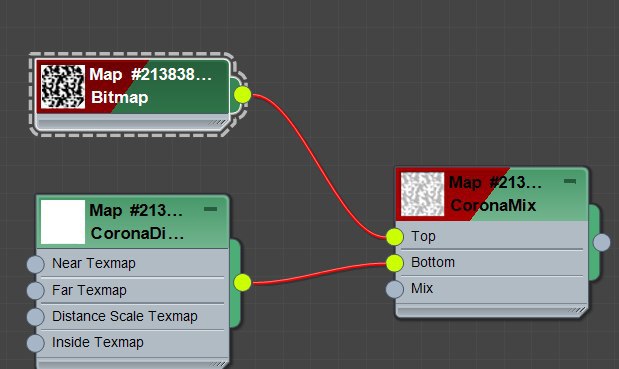
Task: Click the Bitmap node resize grip
Action: point(217,123)
